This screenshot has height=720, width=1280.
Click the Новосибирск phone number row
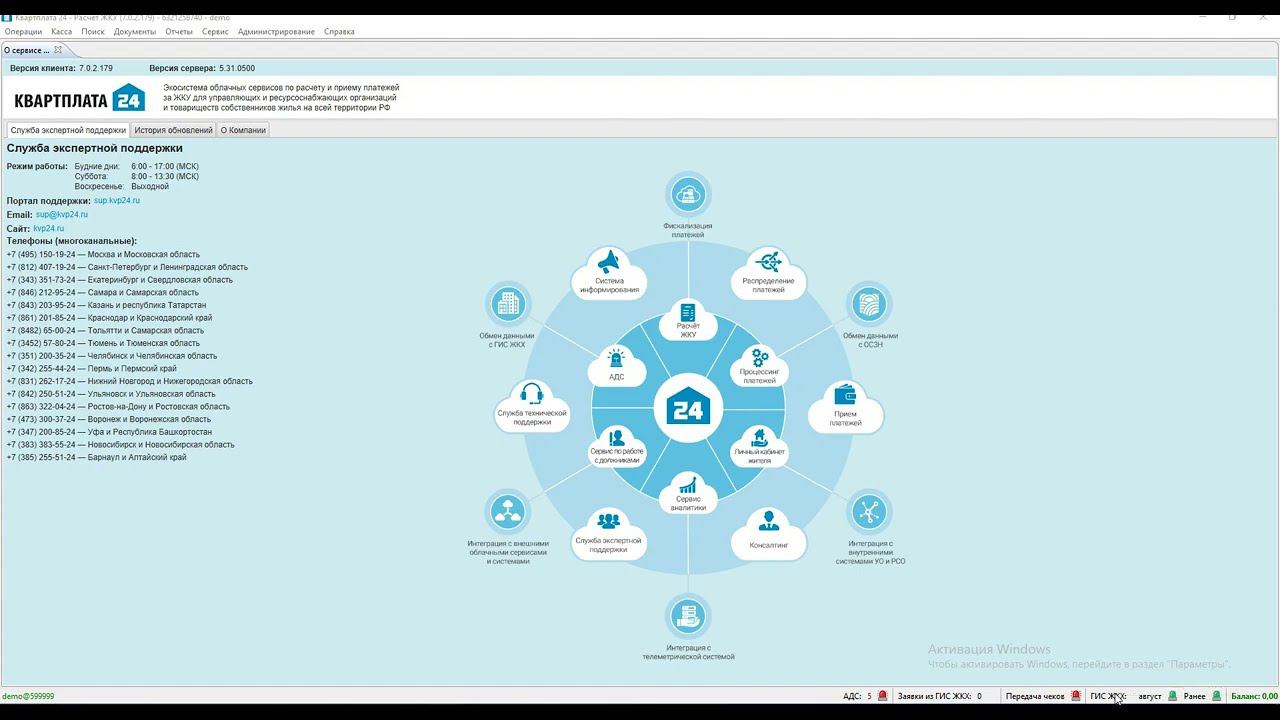(121, 445)
